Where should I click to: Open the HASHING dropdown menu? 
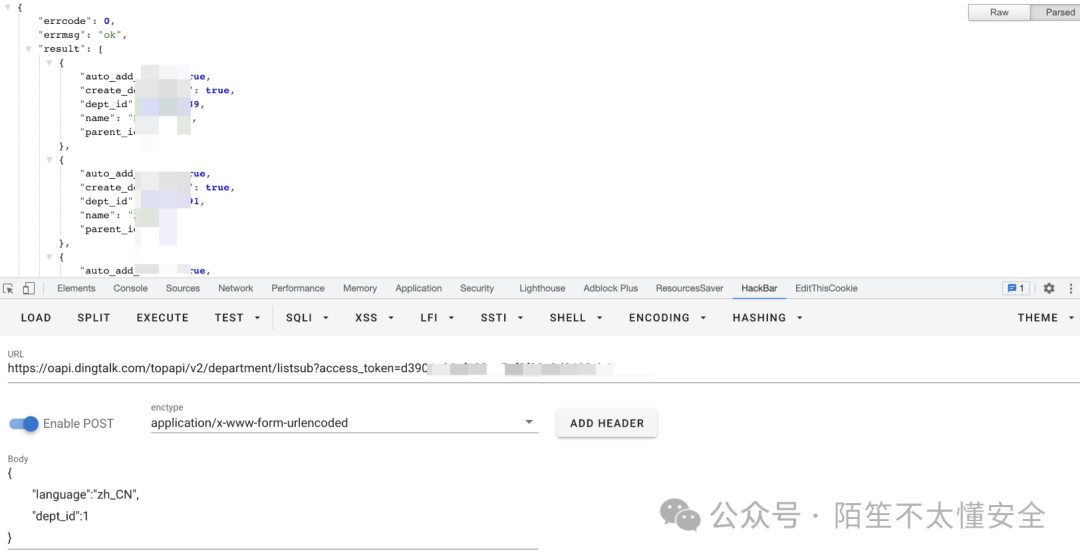767,317
